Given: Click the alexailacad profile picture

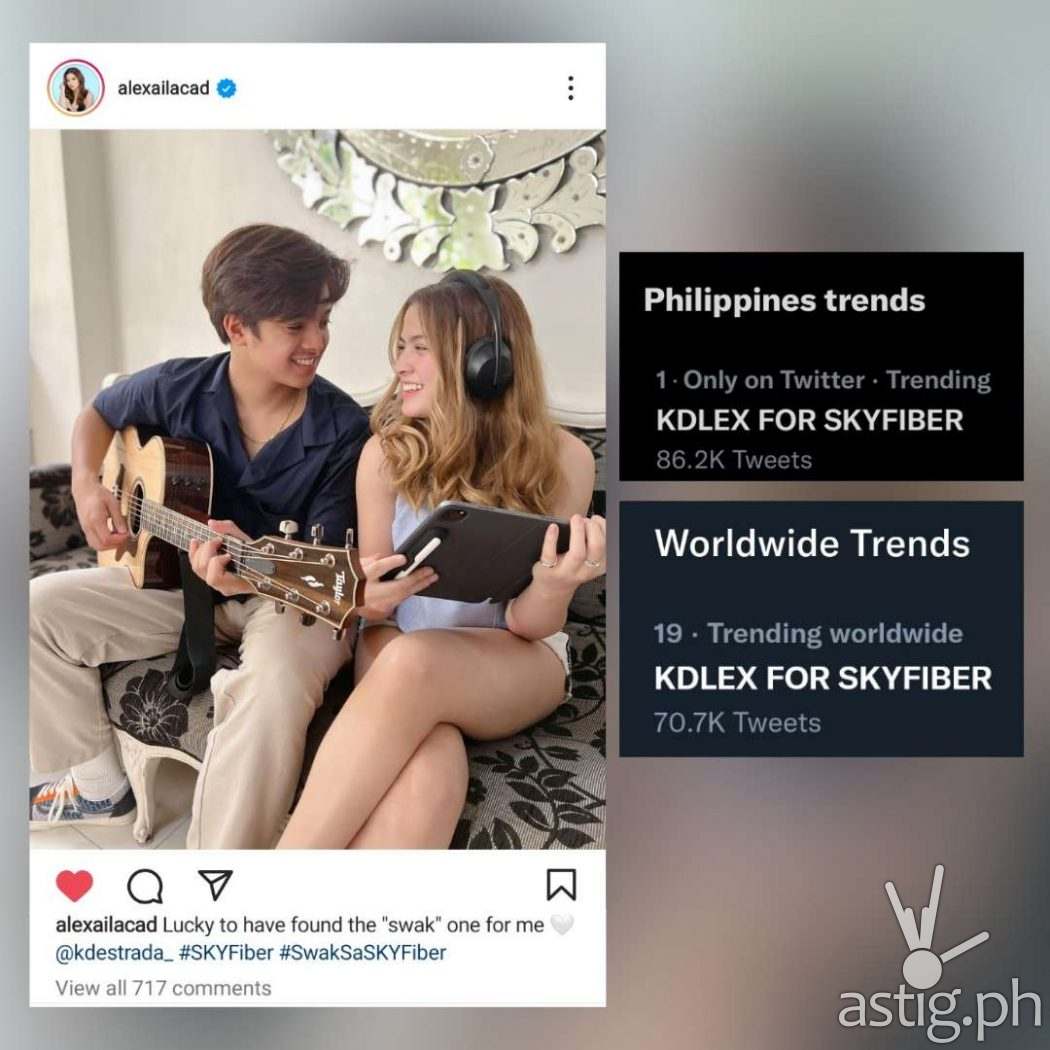Looking at the screenshot, I should click(x=76, y=88).
